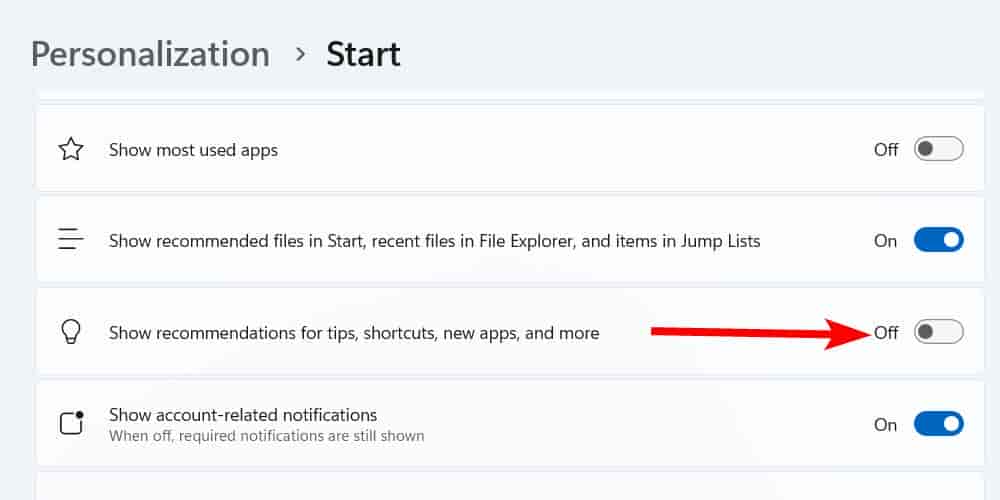The height and width of the screenshot is (500, 1000).
Task: Go back to the Personalization breadcrumb
Action: (151, 54)
